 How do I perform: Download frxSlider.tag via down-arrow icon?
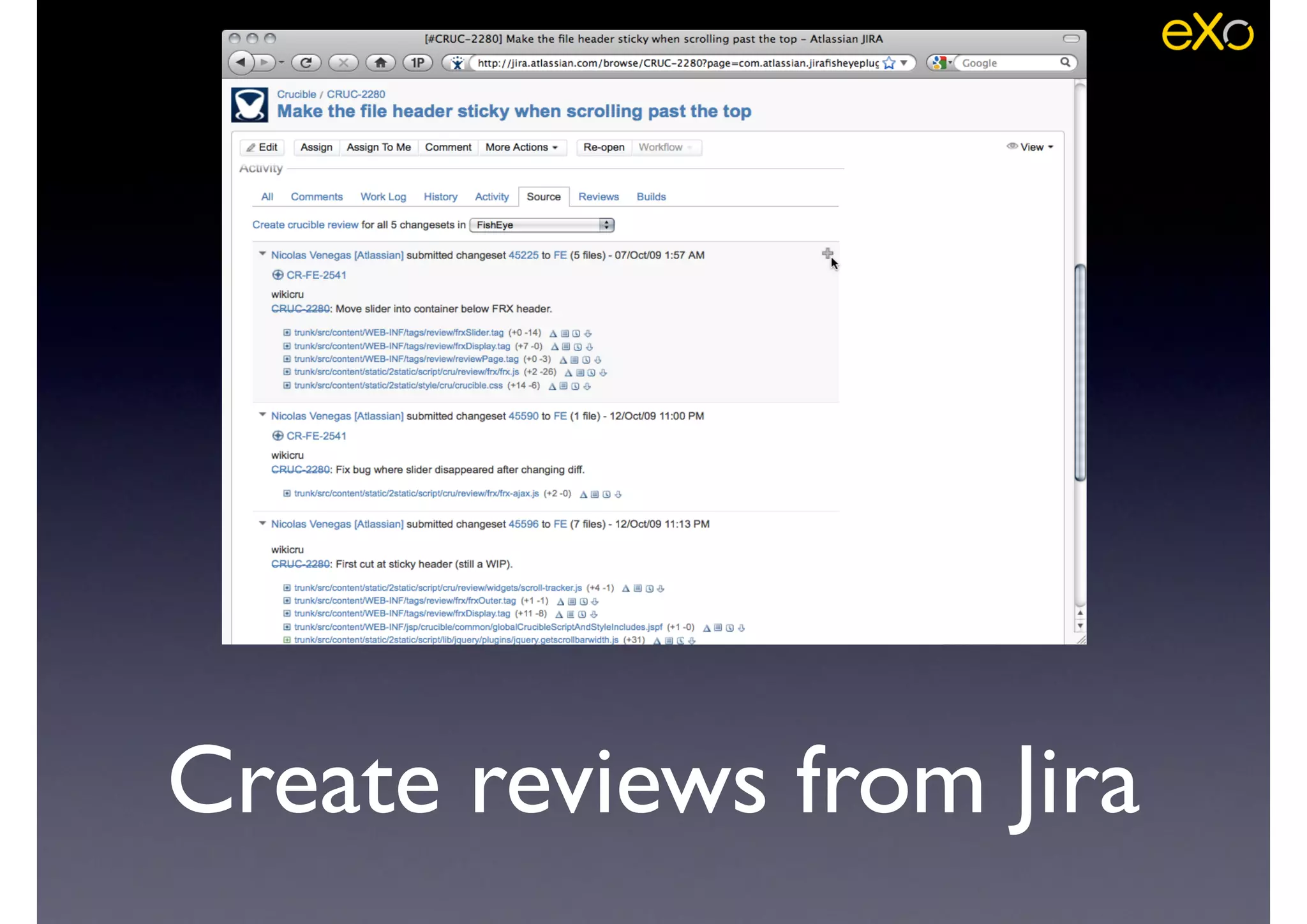click(x=588, y=333)
